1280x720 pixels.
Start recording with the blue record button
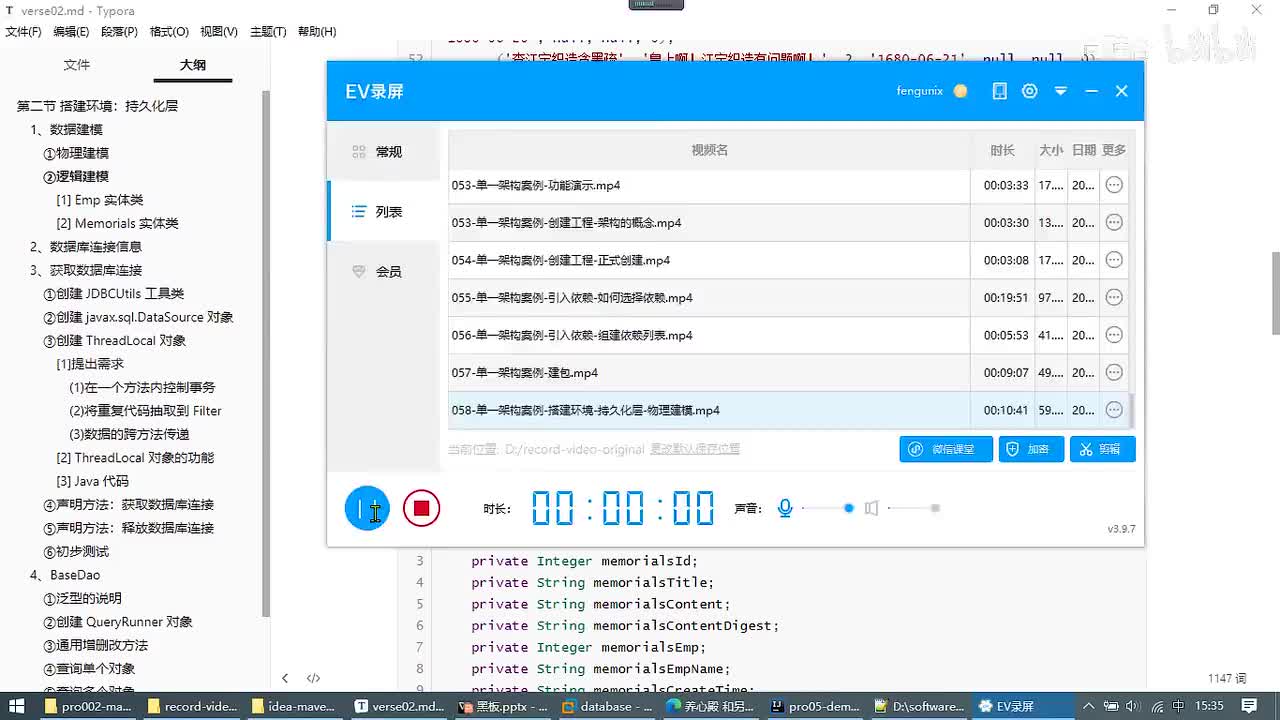click(x=367, y=509)
